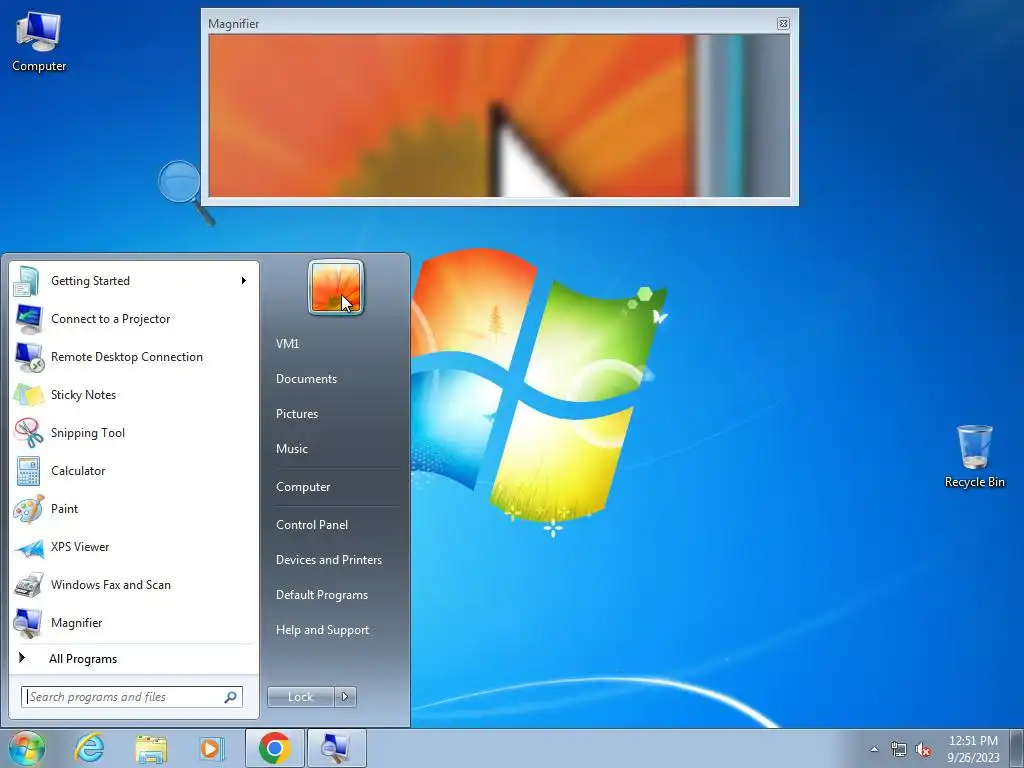
Task: Open the shutdown options arrow beside Lock
Action: click(x=345, y=697)
